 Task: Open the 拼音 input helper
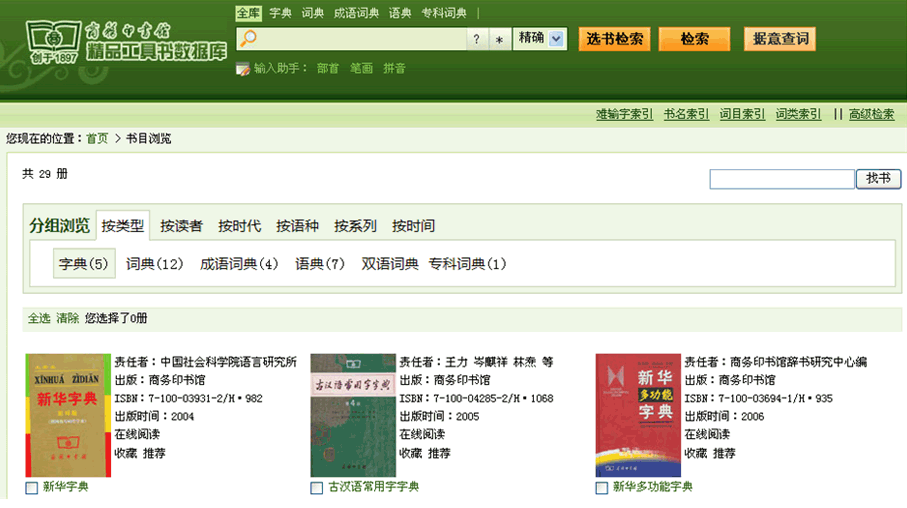[394, 68]
